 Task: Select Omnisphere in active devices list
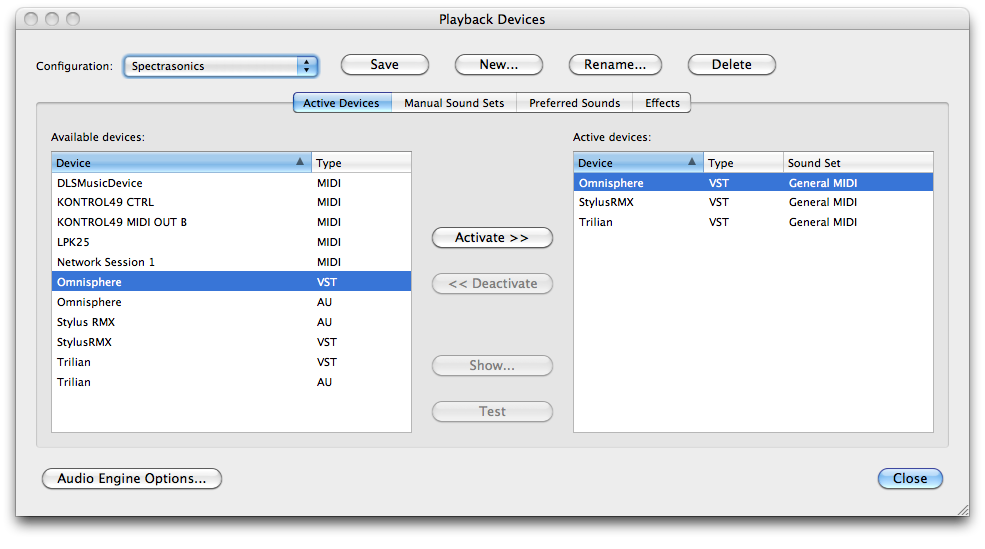pos(753,183)
